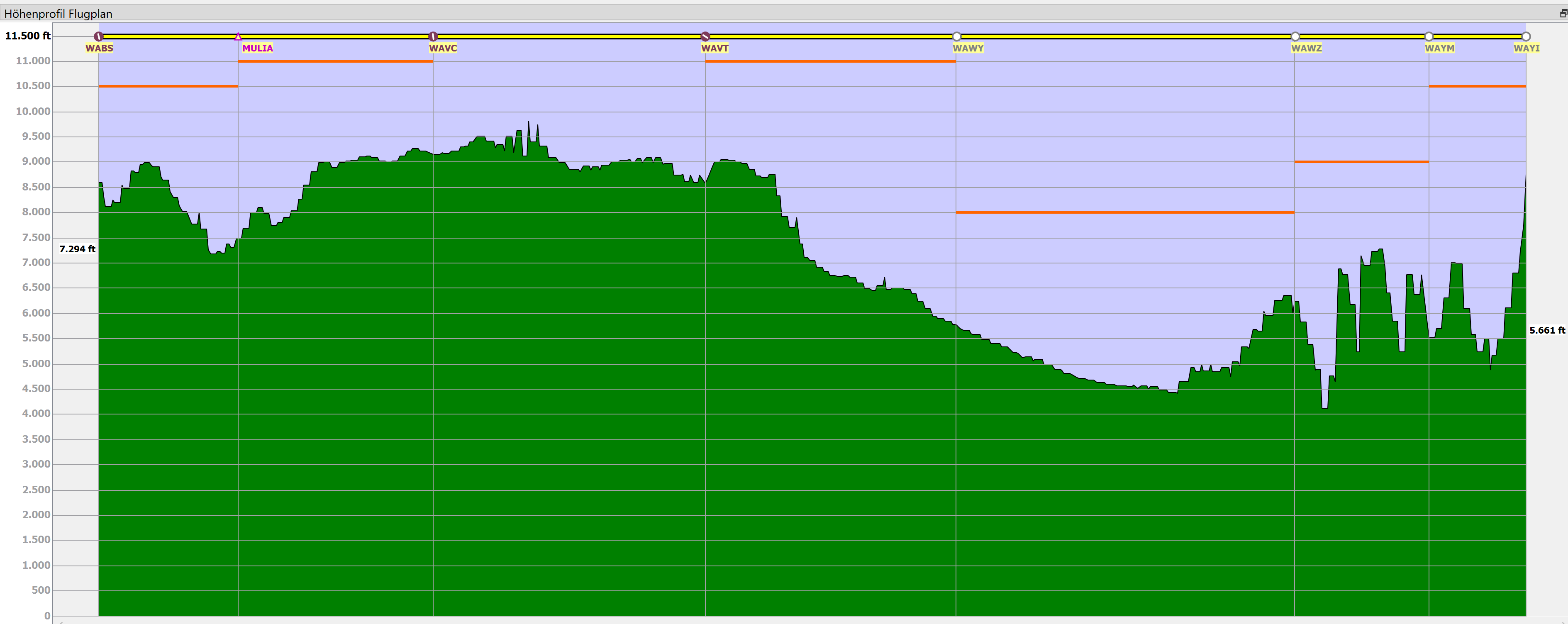Select the MULIA triangle waypoint symbol

[238, 37]
